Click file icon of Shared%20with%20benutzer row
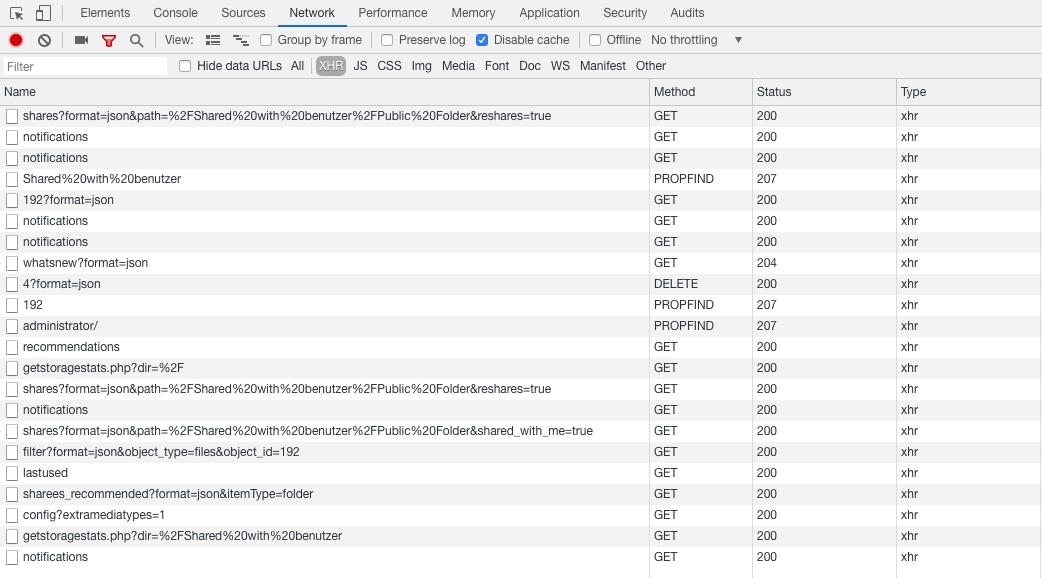The image size is (1042, 578). point(12,179)
